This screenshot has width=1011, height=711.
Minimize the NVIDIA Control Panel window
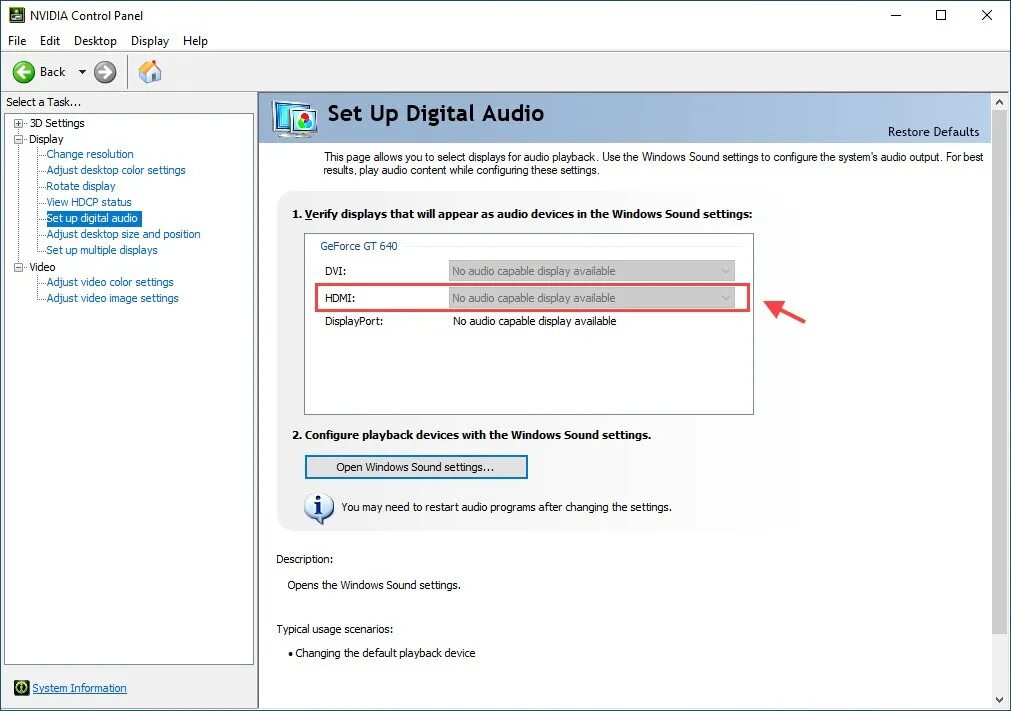pyautogui.click(x=896, y=15)
